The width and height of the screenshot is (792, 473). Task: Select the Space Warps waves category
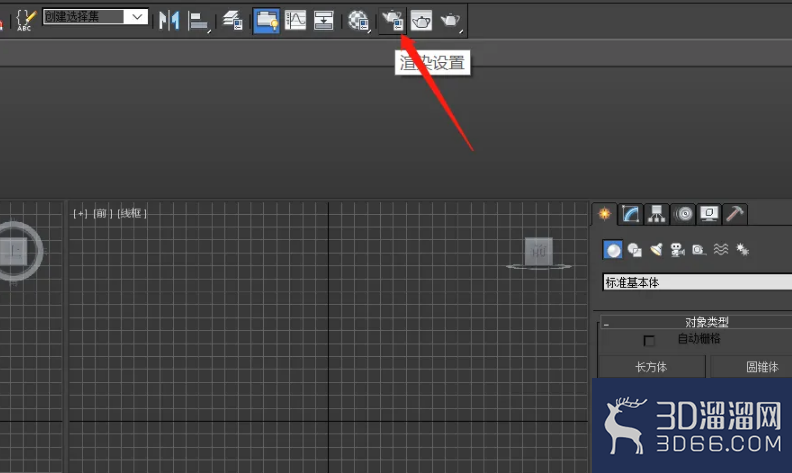pos(721,250)
